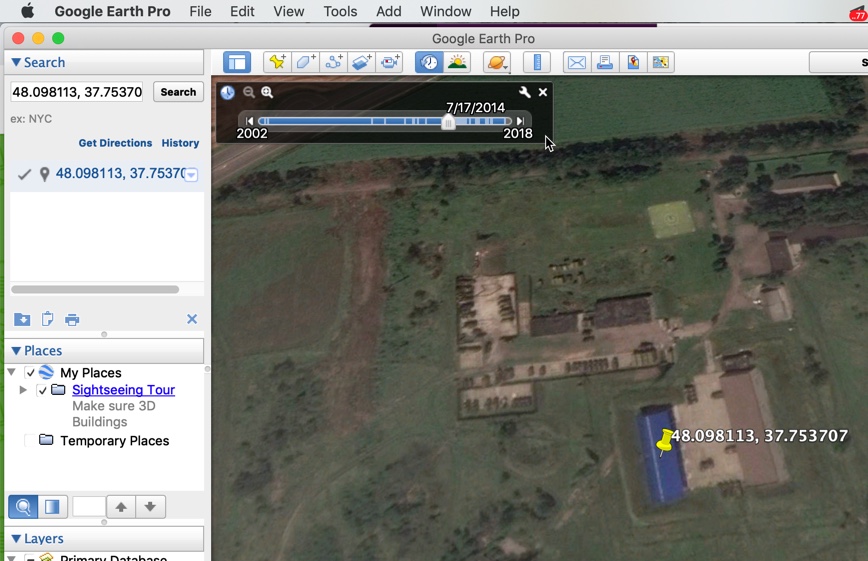Open the Edit menu
The width and height of the screenshot is (868, 561).
point(242,11)
